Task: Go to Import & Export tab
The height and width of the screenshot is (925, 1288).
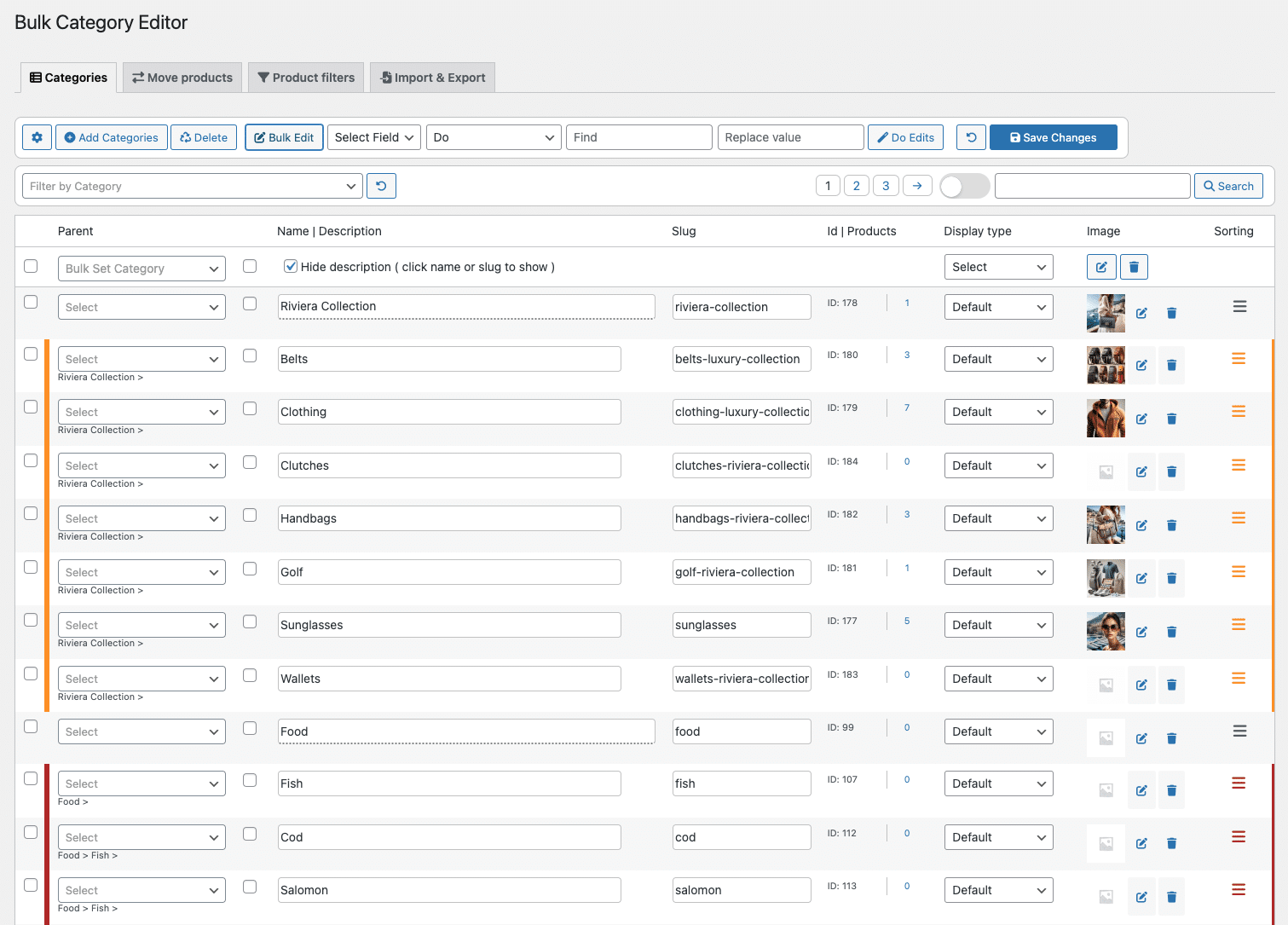Action: (x=432, y=78)
